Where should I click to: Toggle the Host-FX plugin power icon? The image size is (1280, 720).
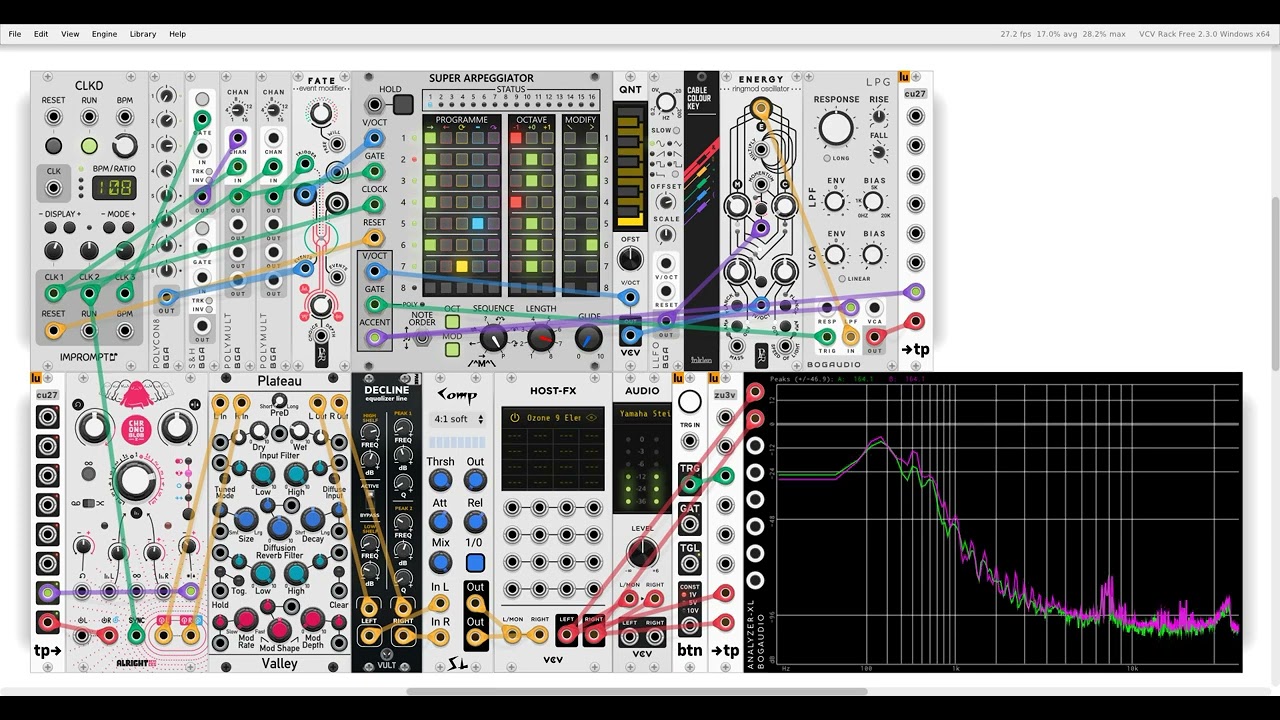pos(515,418)
